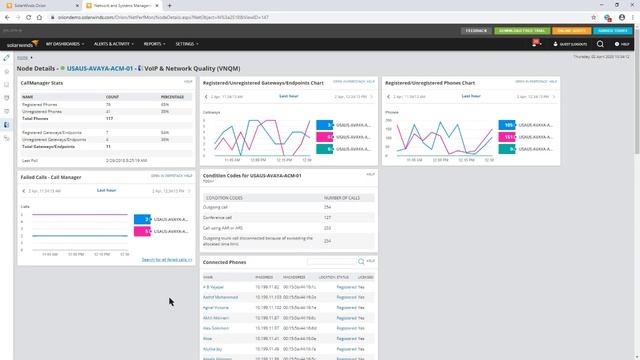Click the fifth icon in the left sidebar

[x=7, y=111]
